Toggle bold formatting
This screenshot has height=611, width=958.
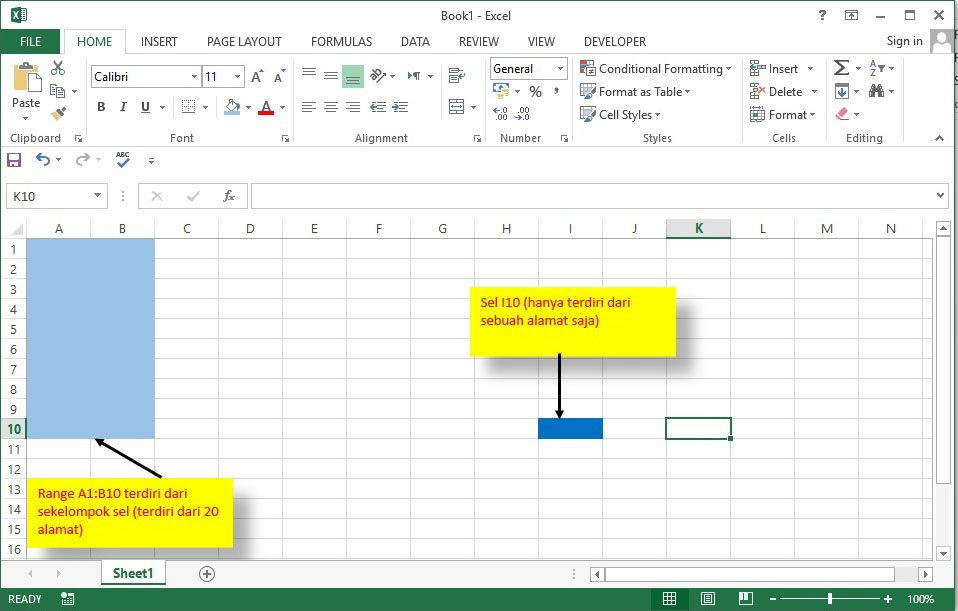click(100, 106)
